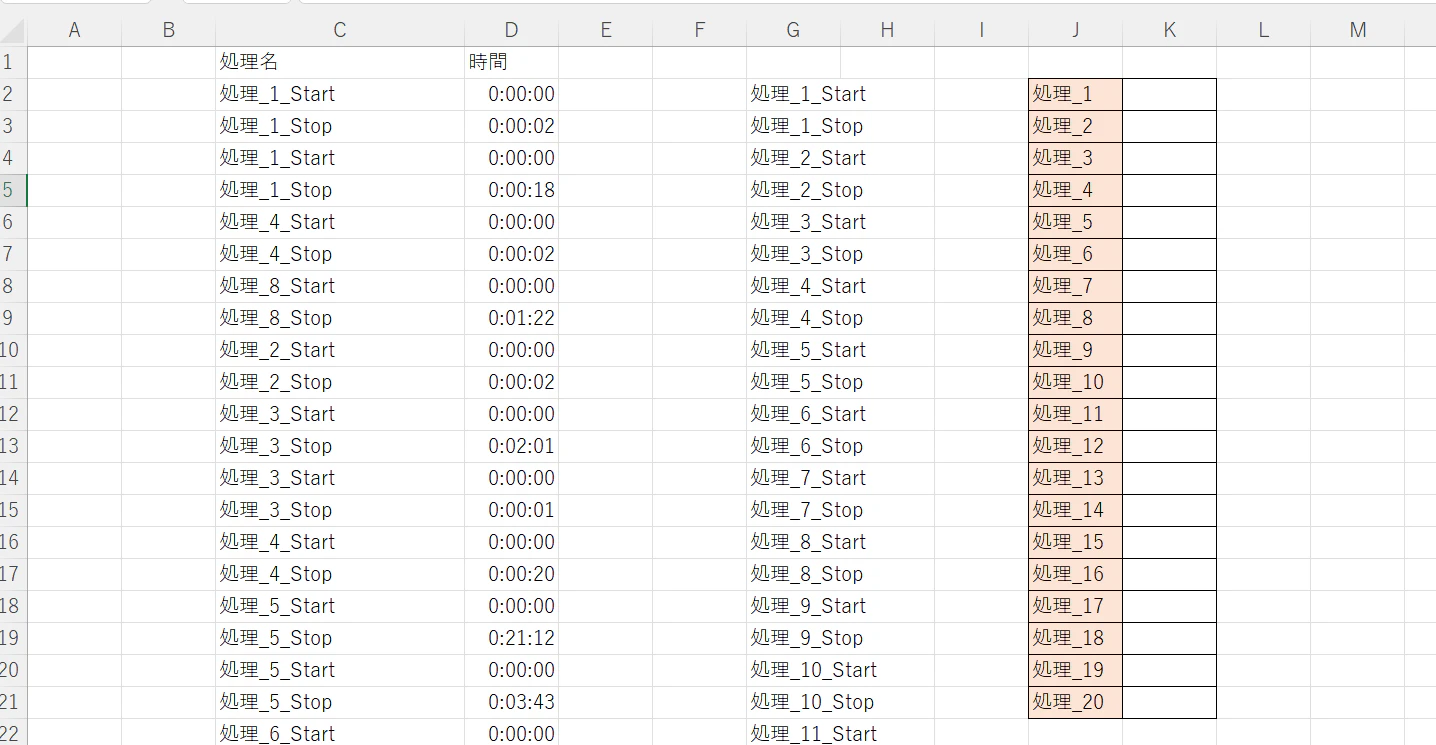Select the orange 処理_6 cell

coord(1075,254)
